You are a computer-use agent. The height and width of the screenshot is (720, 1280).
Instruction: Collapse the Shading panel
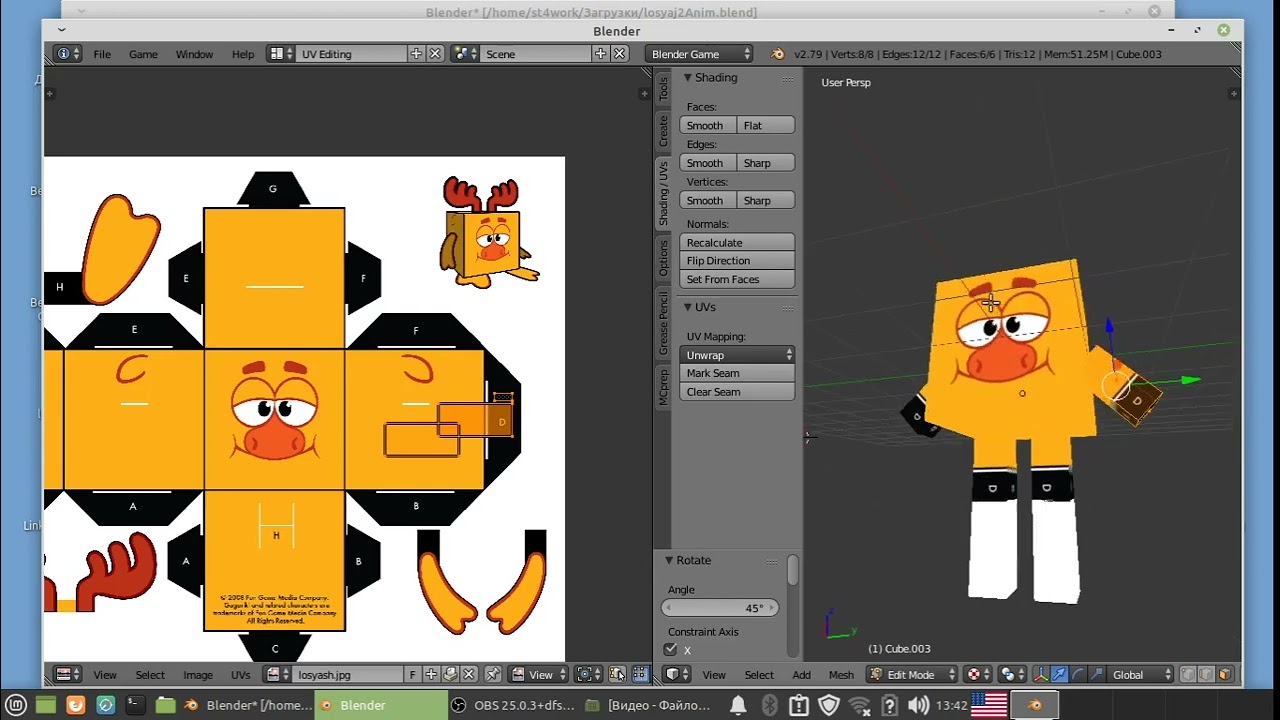[x=688, y=78]
